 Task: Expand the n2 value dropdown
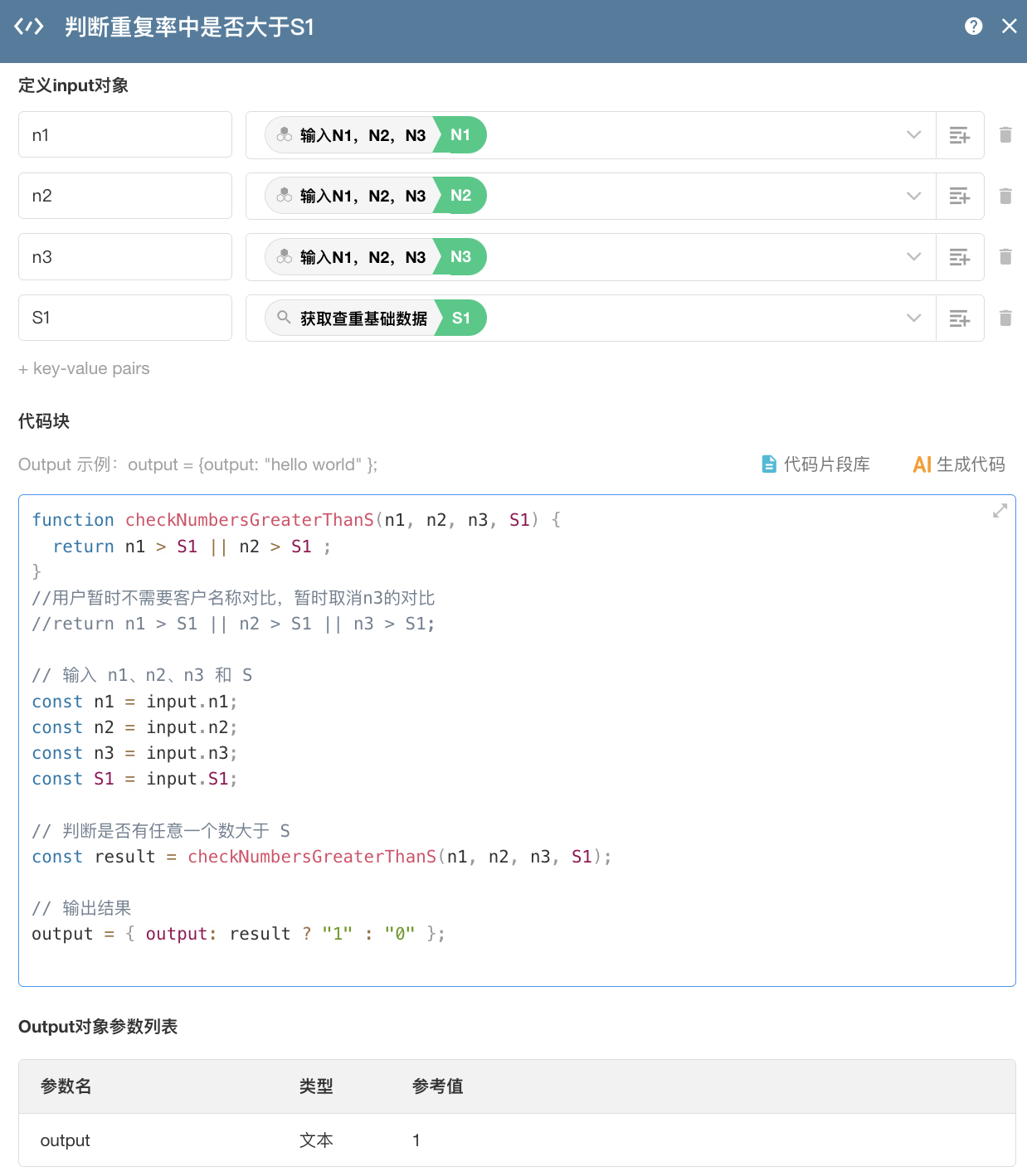pyautogui.click(x=914, y=197)
